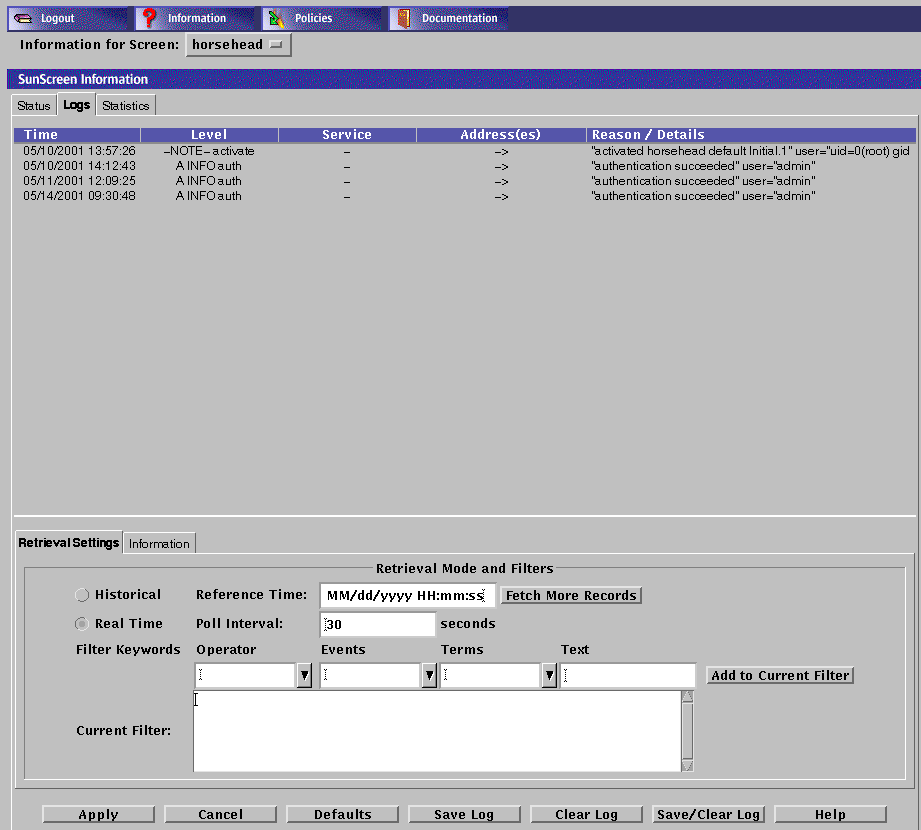
Task: Select the Real Time radio button
Action: [82, 624]
